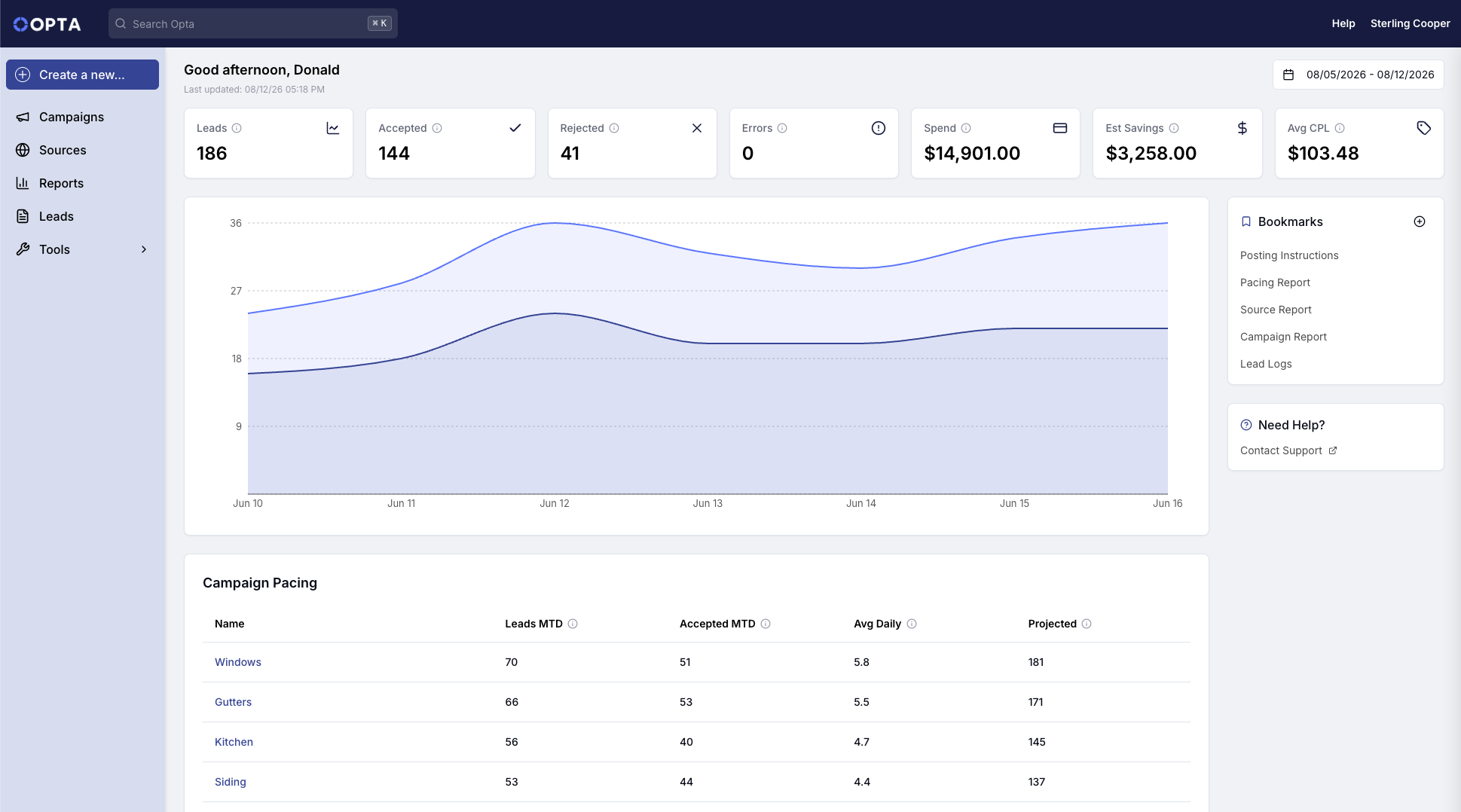1461x812 pixels.
Task: Click the plus icon in Create a new
Action: (x=23, y=75)
